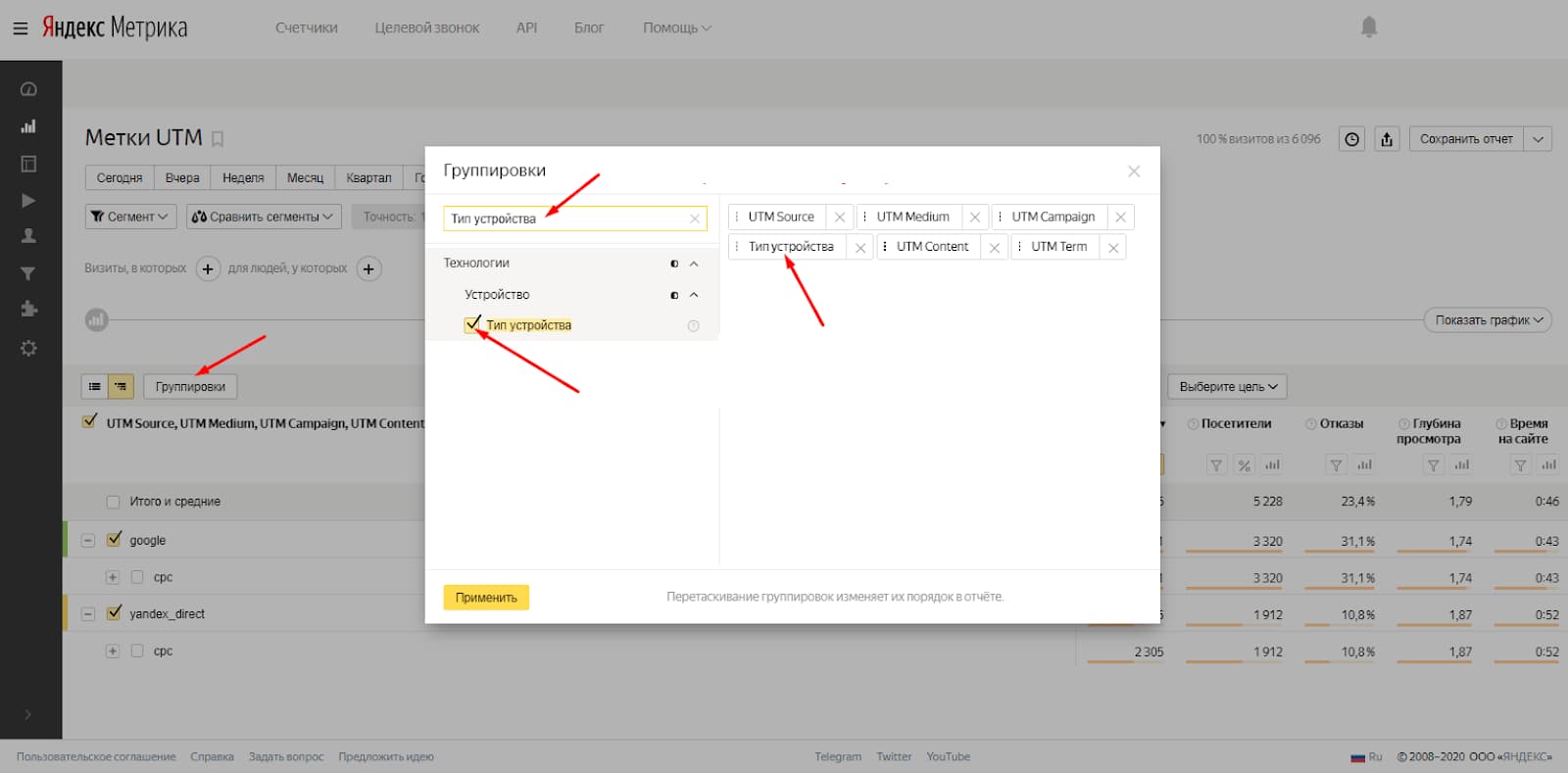Open the arrow next to Сохранить отчет
This screenshot has width=1568, height=773.
tap(1538, 139)
